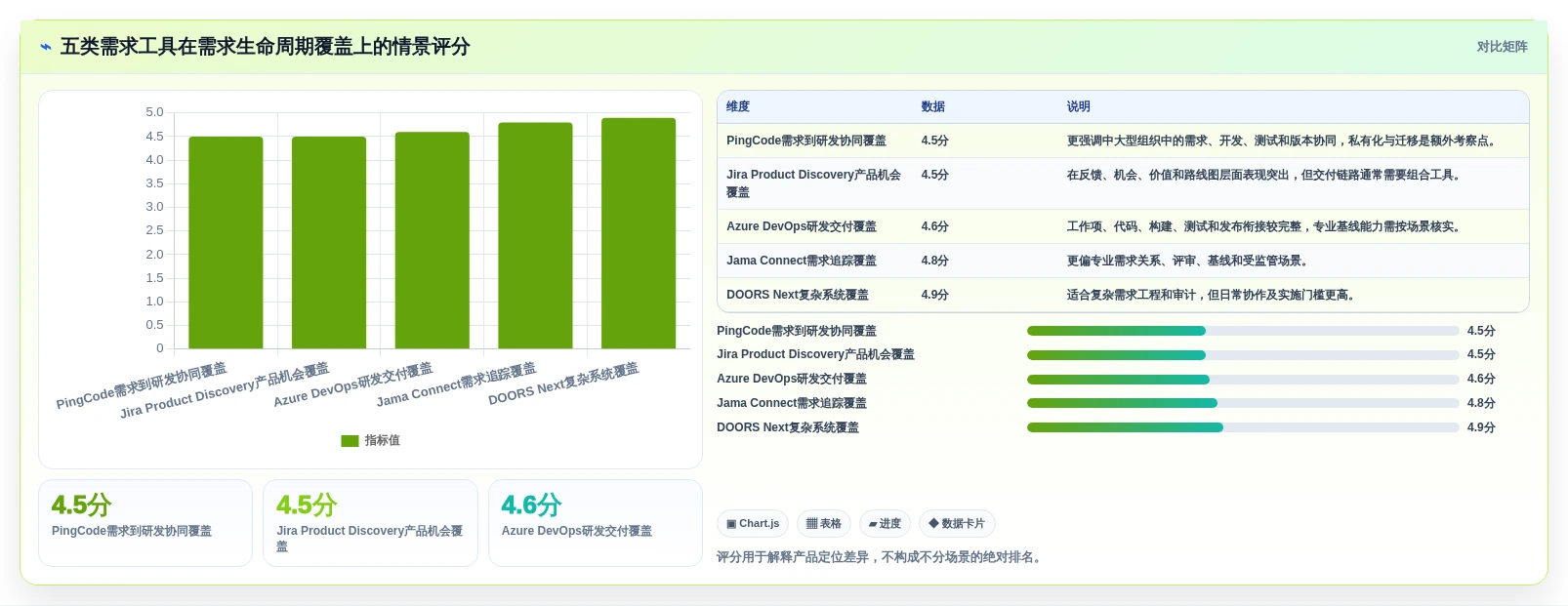Select the 进度 chip
Viewport: 1568px width, 606px height.
[x=885, y=524]
